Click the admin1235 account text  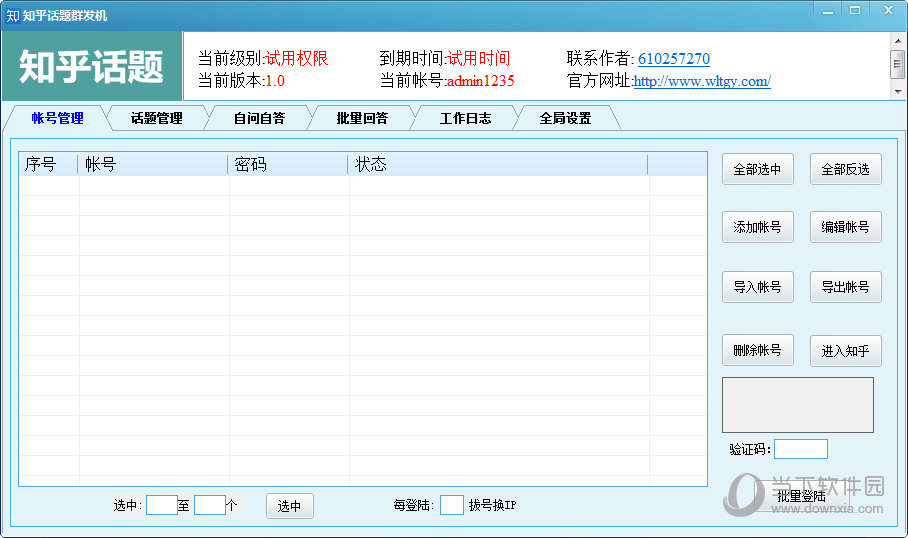pyautogui.click(x=480, y=81)
